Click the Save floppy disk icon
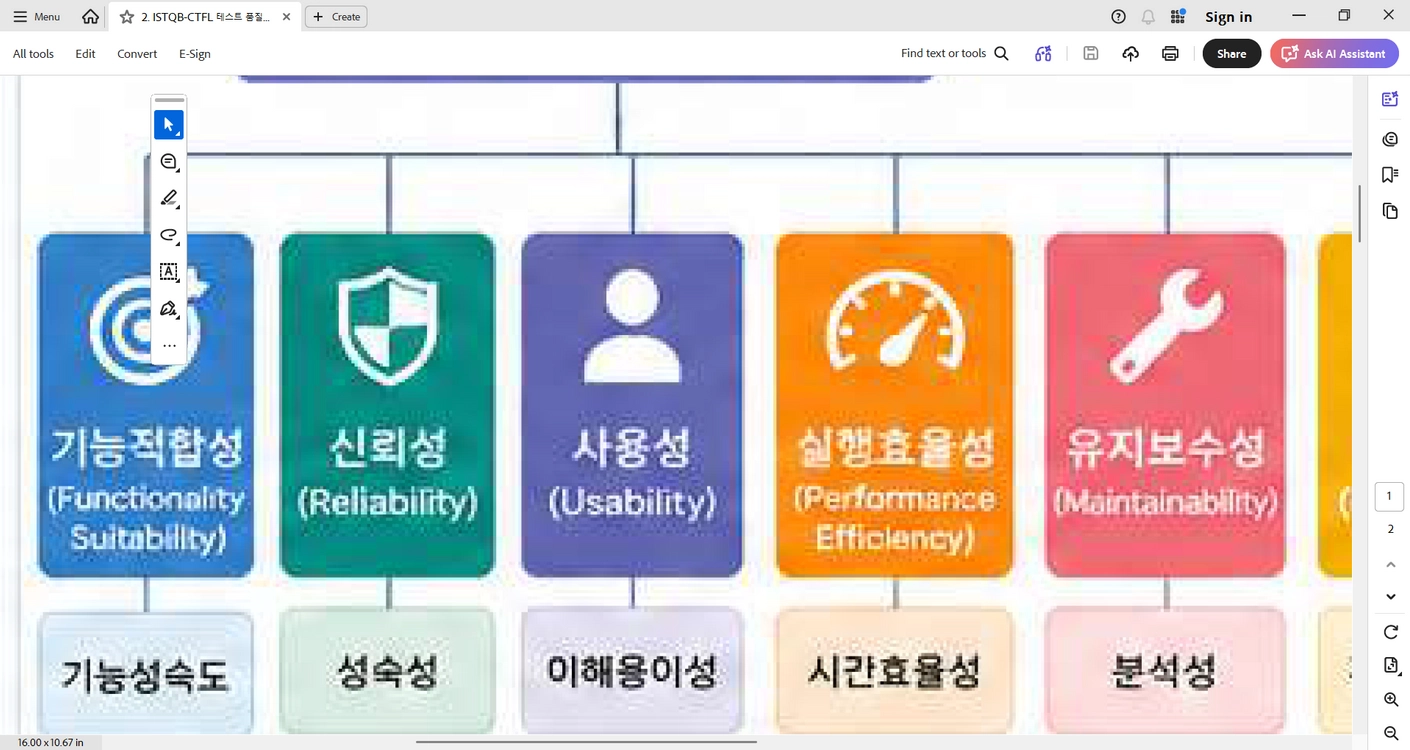1410x750 pixels. coord(1091,54)
